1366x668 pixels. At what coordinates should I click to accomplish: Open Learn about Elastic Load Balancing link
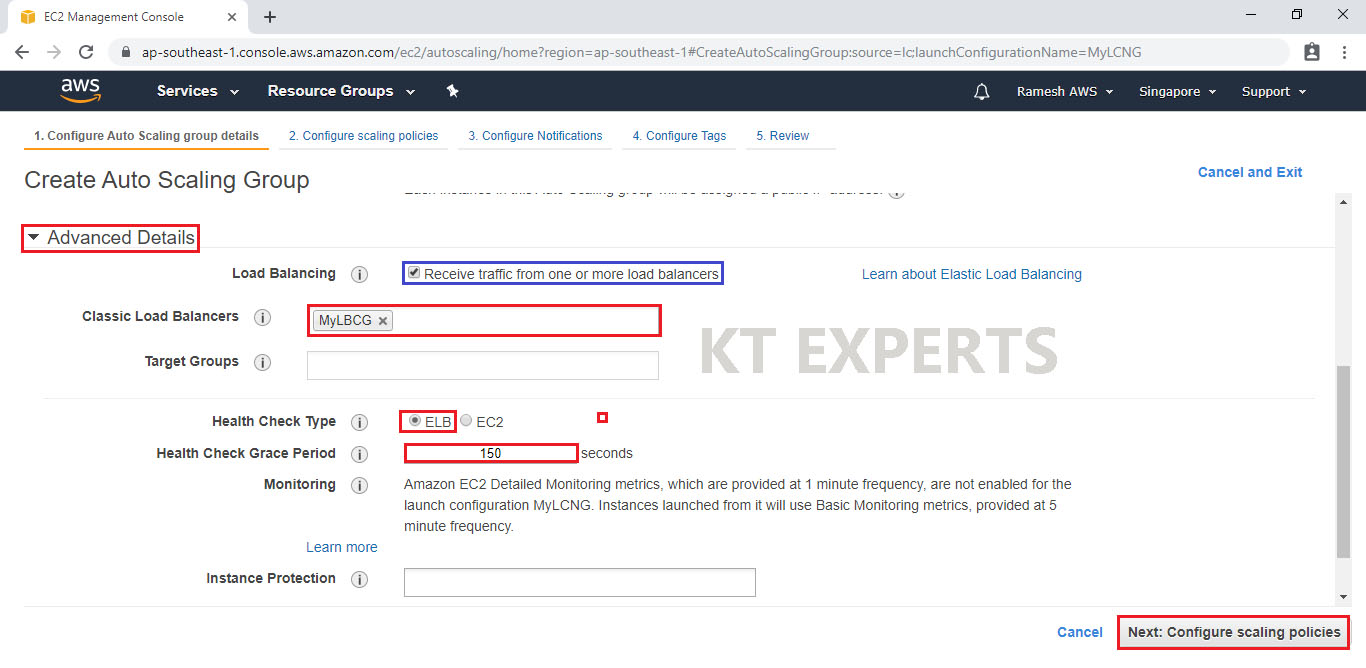971,274
